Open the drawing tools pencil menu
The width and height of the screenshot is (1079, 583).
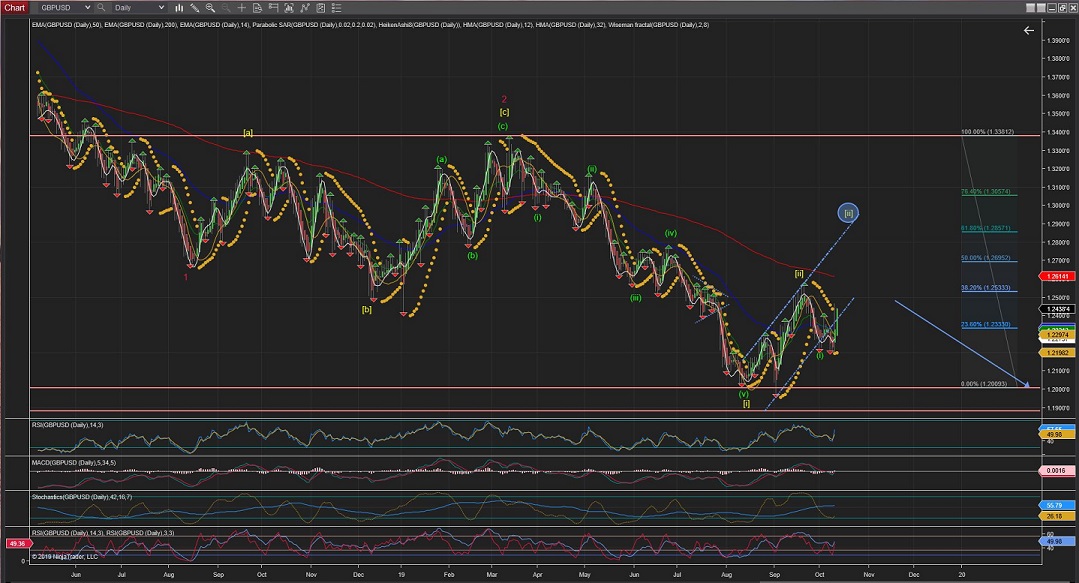[194, 8]
